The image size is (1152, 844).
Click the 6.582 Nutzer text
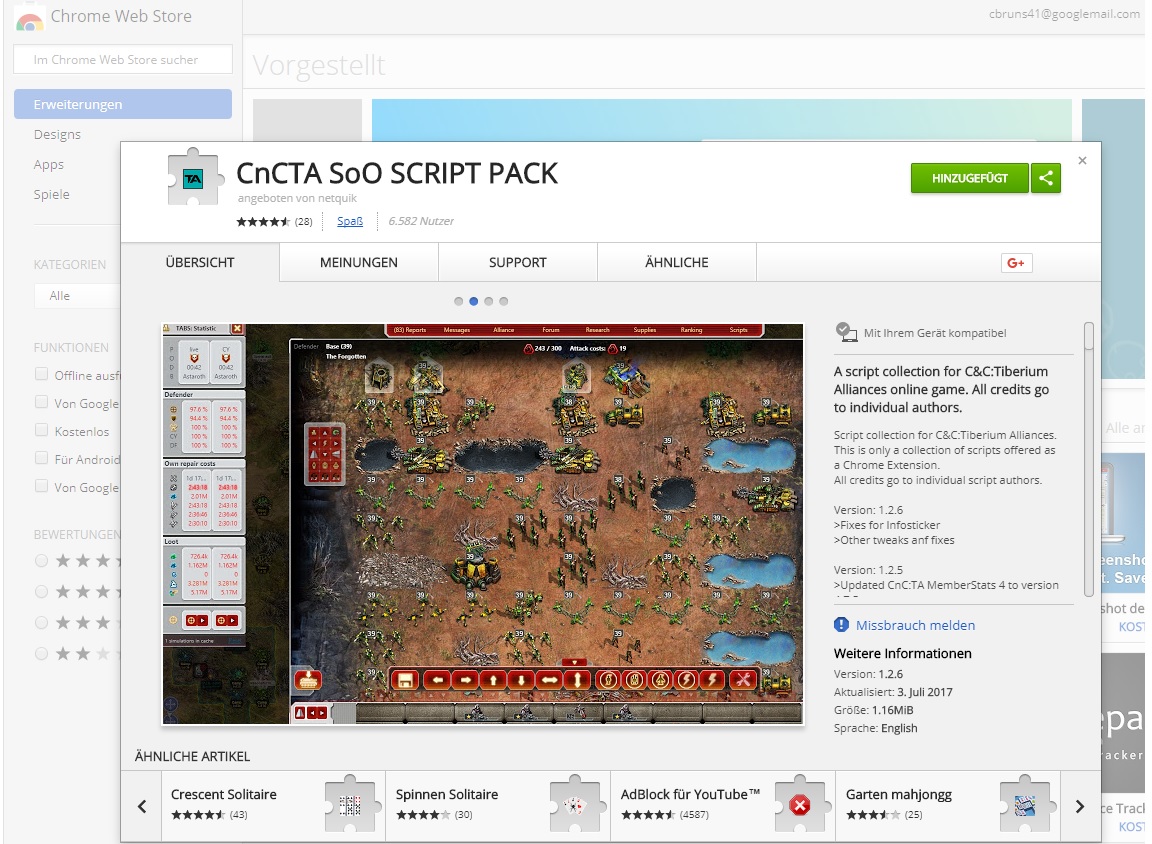click(421, 221)
